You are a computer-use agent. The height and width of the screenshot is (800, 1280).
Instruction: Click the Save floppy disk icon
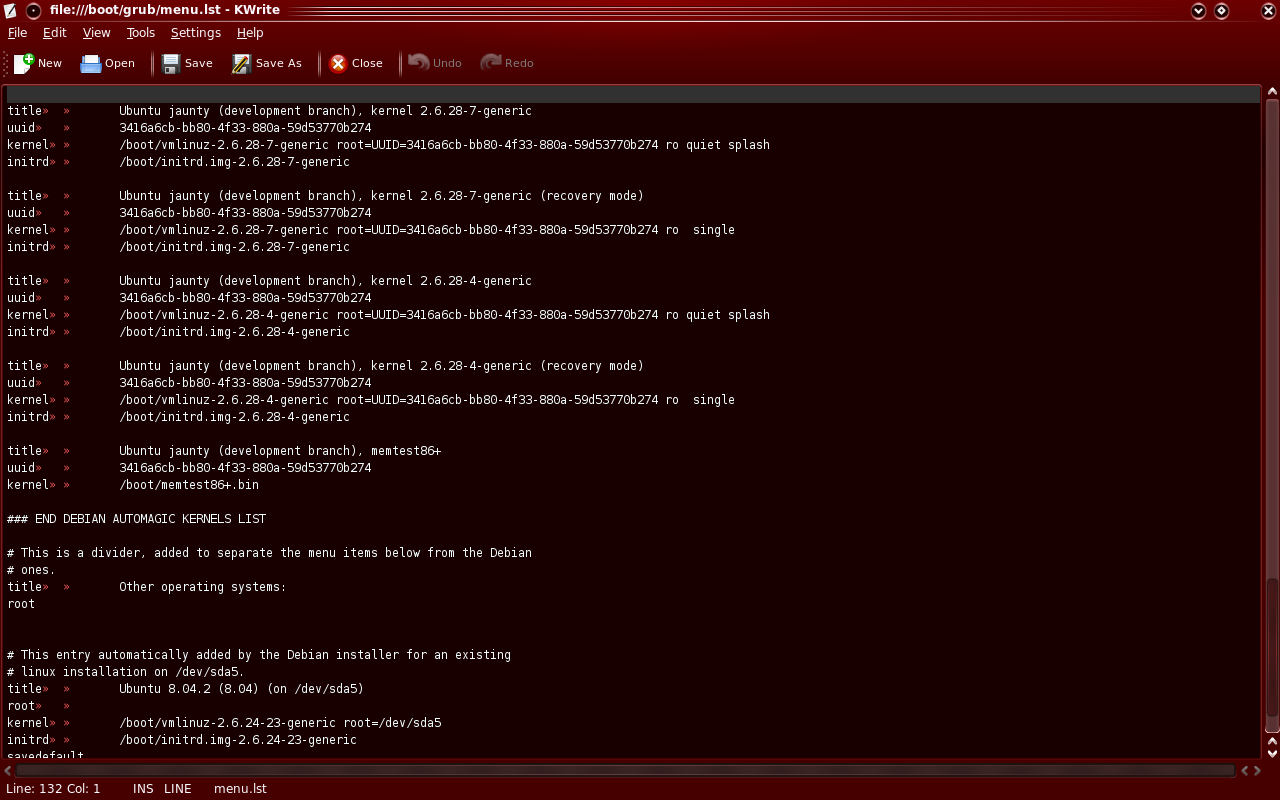[x=171, y=63]
